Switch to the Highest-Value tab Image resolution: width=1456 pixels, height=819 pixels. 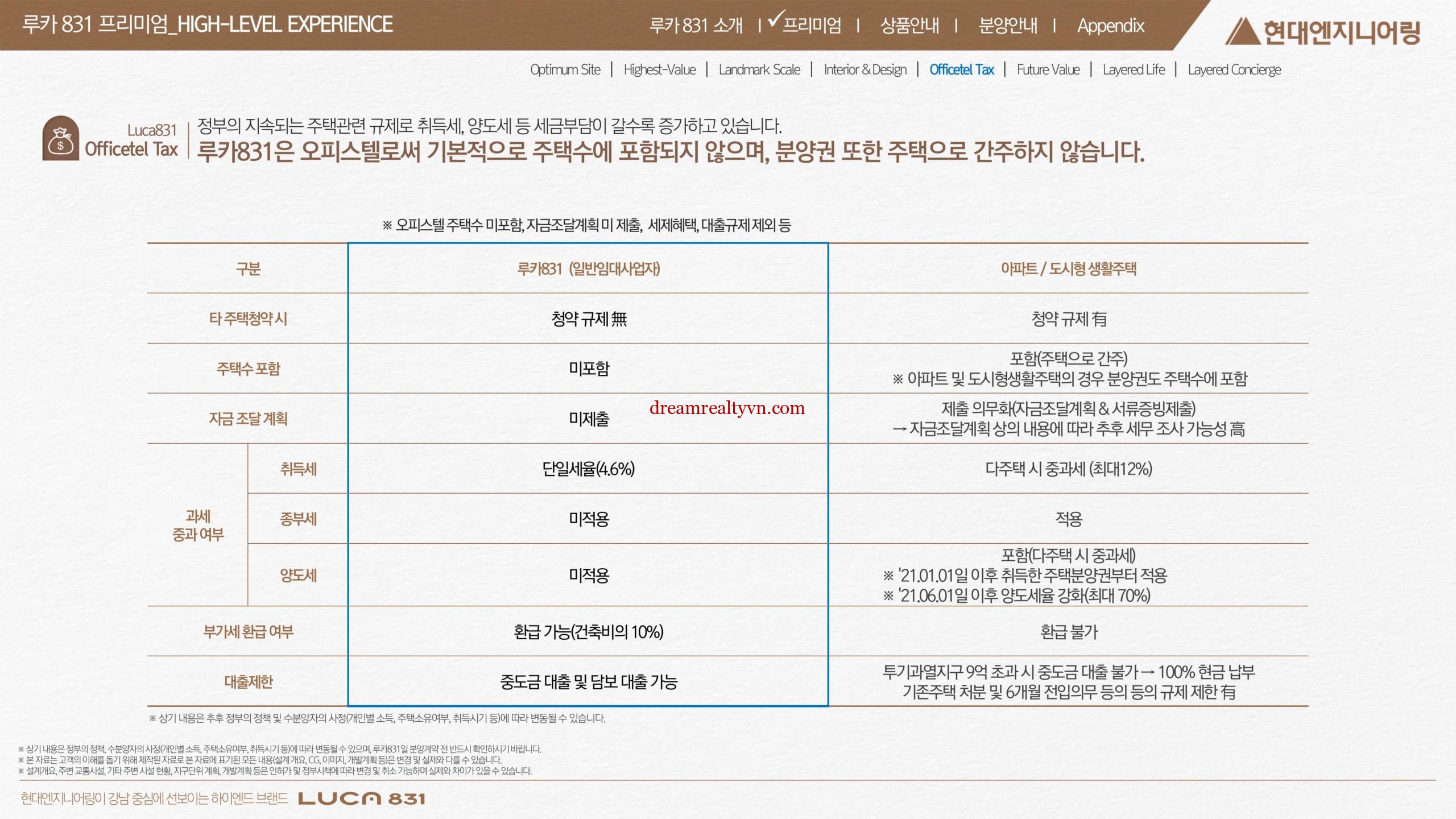click(x=659, y=70)
